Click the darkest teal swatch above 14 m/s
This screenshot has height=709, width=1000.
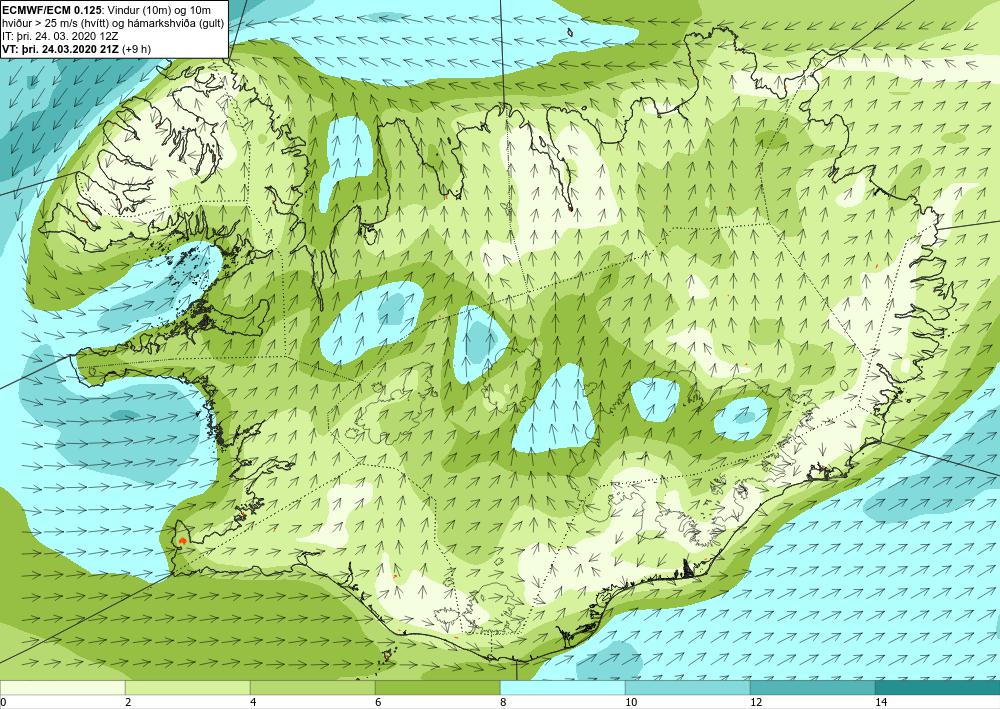point(938,688)
